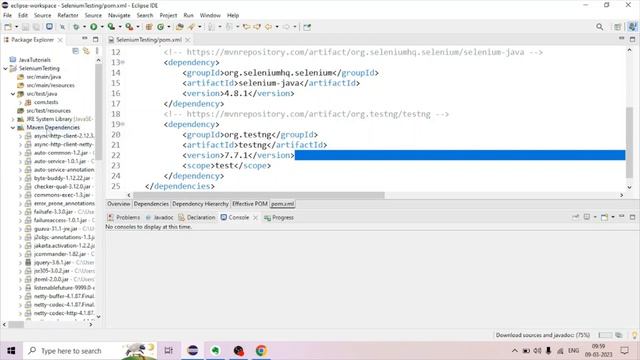Expand JRE System Library node
Screen dimensions: 640x360
point(13,119)
